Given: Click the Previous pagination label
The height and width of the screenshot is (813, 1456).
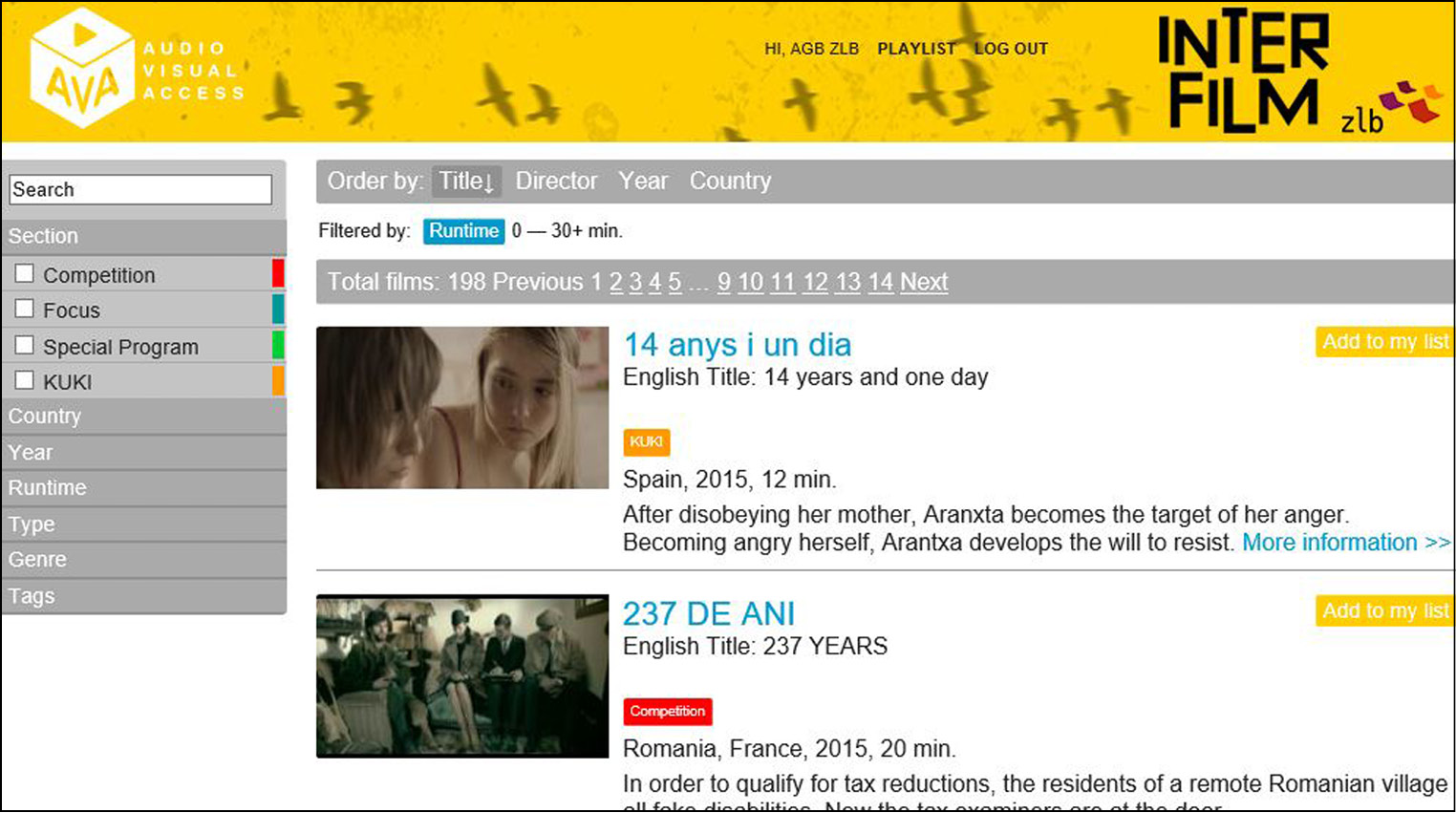Looking at the screenshot, I should [538, 282].
